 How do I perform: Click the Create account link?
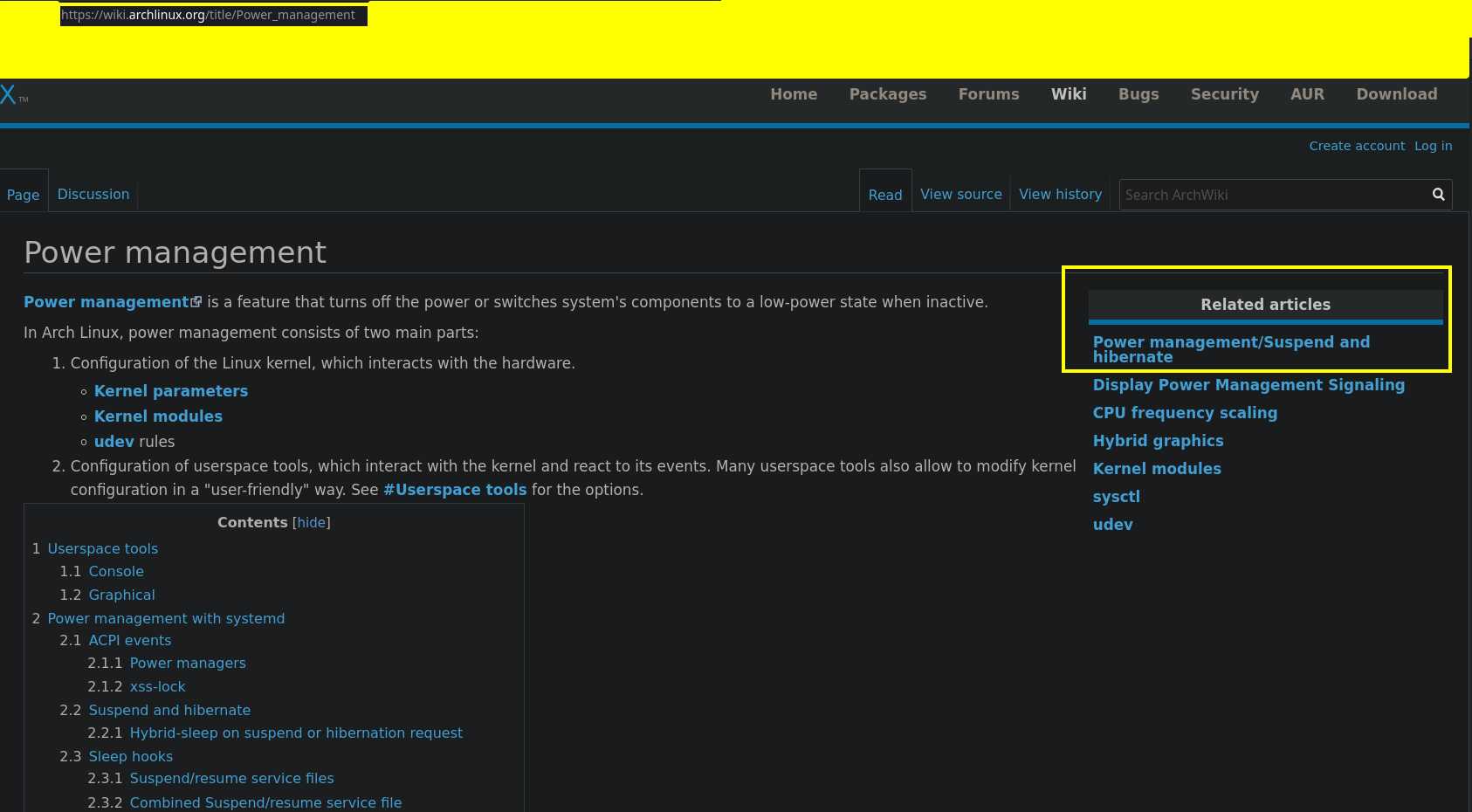pyautogui.click(x=1357, y=146)
